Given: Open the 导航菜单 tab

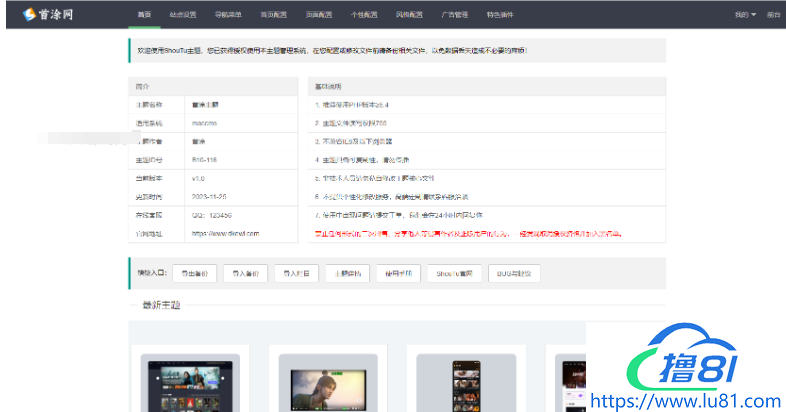Looking at the screenshot, I should pyautogui.click(x=229, y=15).
